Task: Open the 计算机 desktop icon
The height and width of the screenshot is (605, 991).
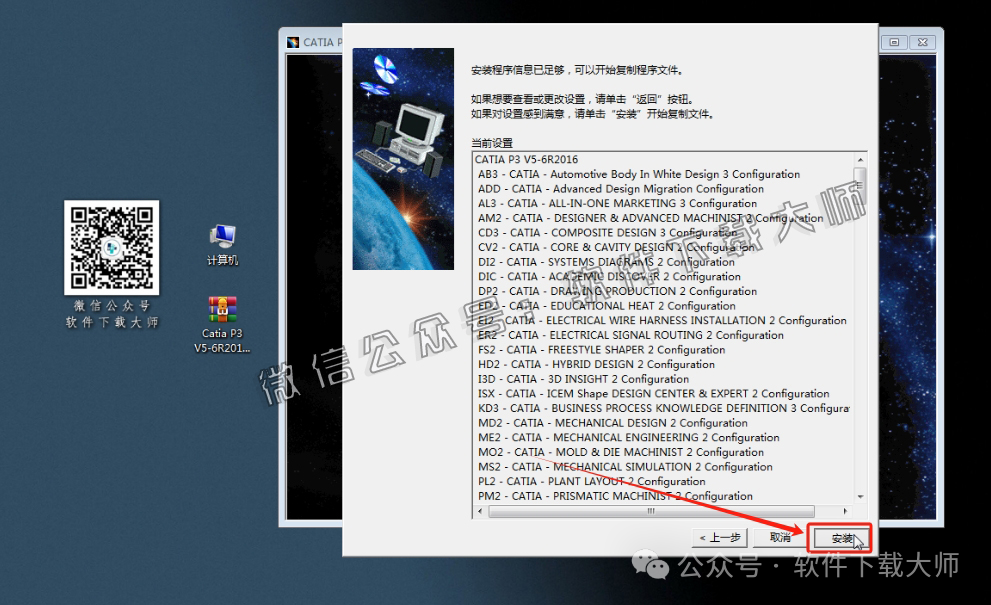Action: pos(222,238)
